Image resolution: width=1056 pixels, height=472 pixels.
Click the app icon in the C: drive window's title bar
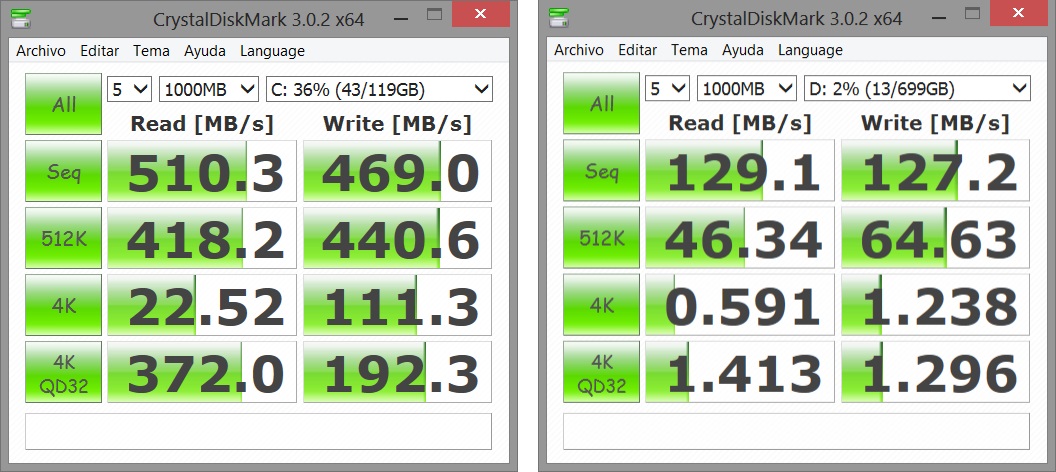[22, 18]
